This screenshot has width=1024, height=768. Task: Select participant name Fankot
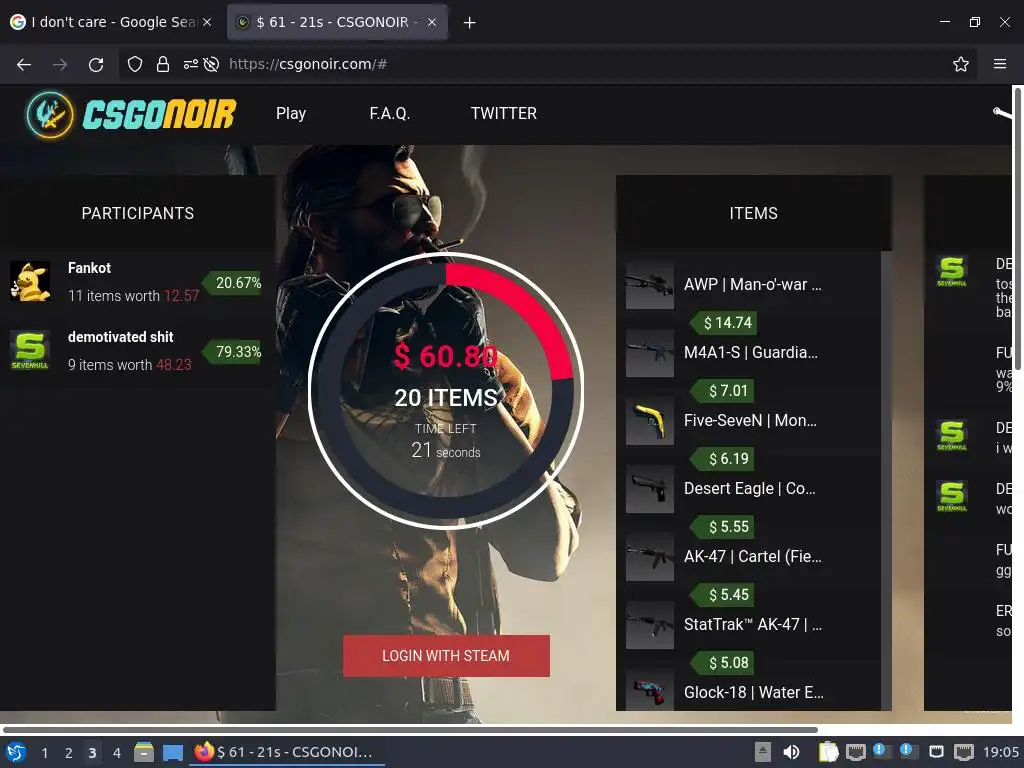click(x=89, y=268)
